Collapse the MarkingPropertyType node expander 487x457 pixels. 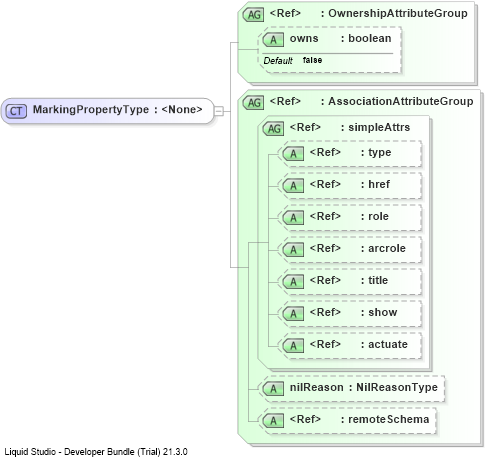(x=219, y=111)
